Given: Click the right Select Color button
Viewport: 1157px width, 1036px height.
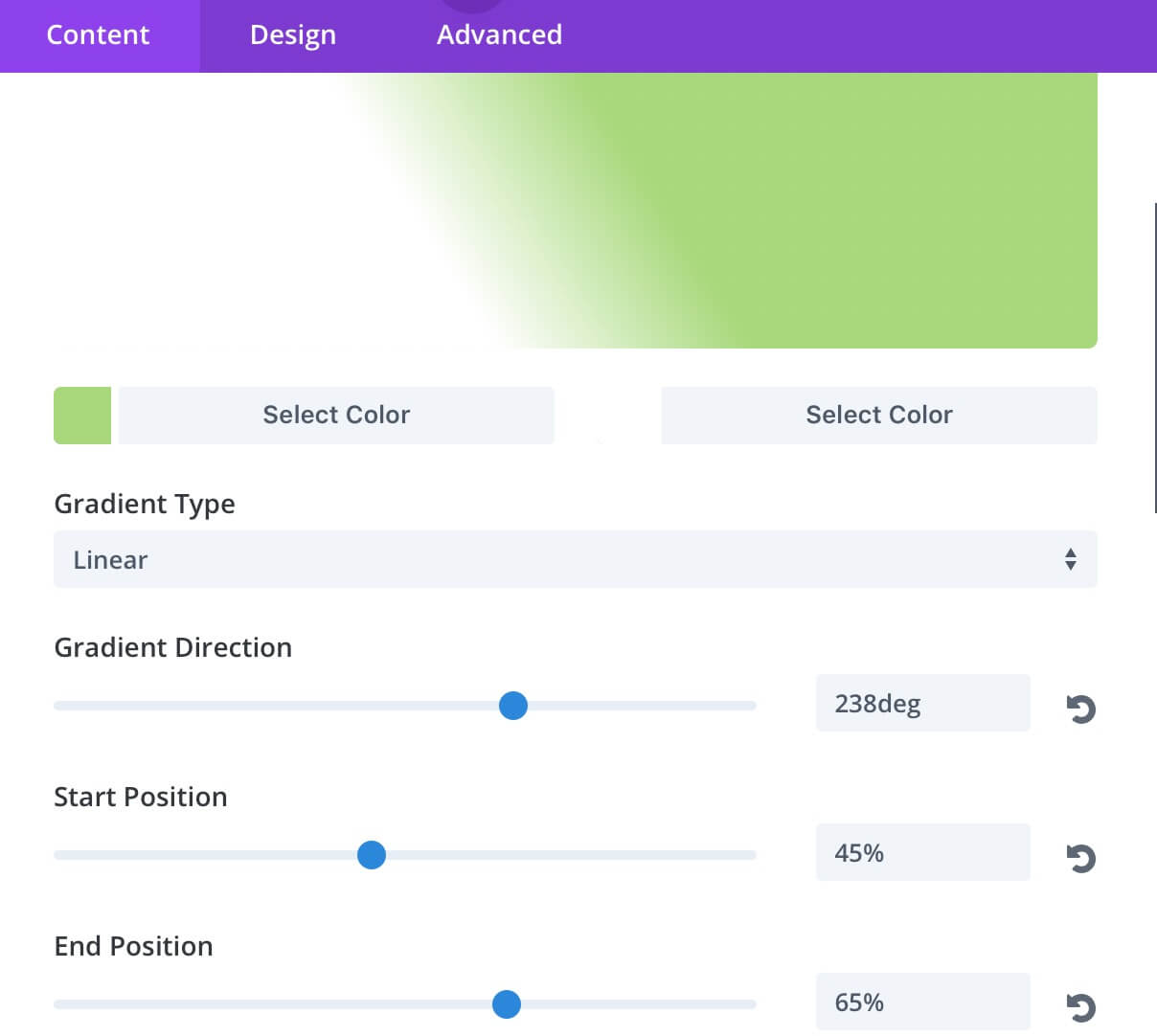Looking at the screenshot, I should [879, 416].
